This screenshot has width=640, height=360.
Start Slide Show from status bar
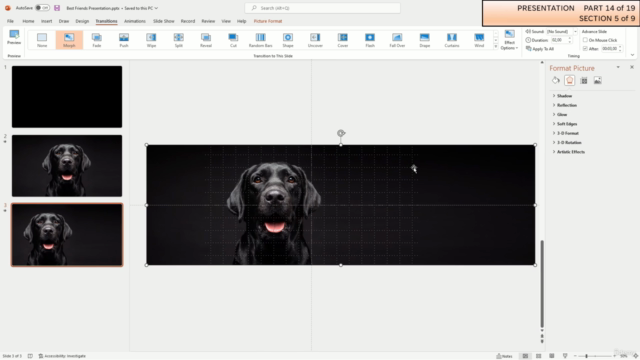pyautogui.click(x=565, y=356)
